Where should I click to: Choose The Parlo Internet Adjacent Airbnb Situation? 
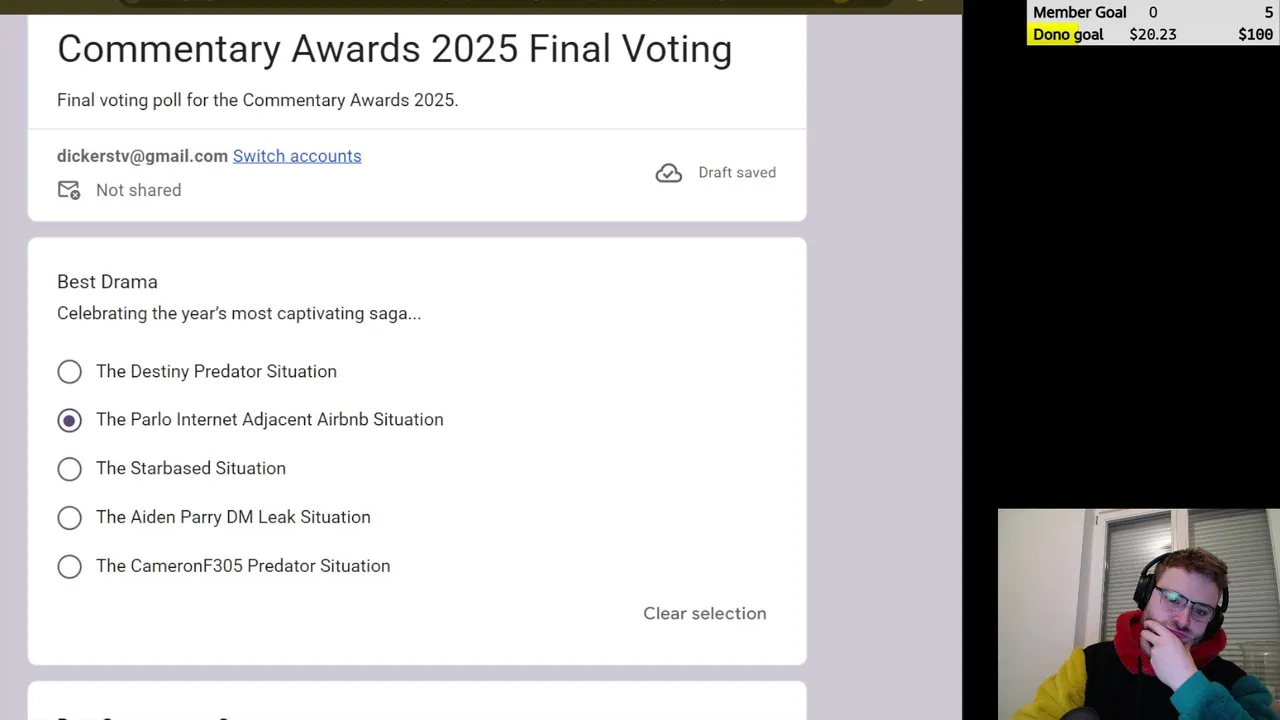69,420
